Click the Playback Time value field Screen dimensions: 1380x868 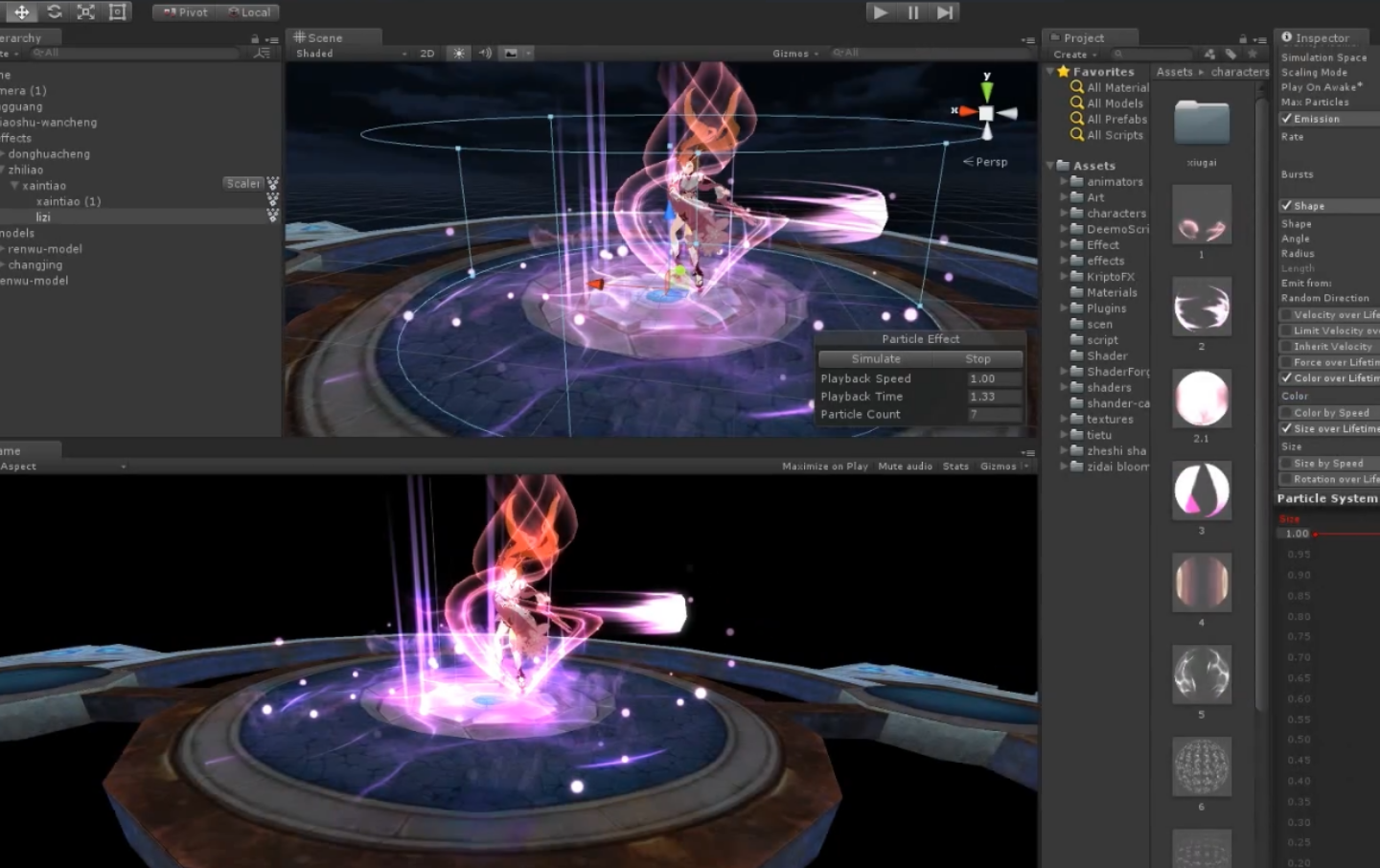pyautogui.click(x=994, y=397)
